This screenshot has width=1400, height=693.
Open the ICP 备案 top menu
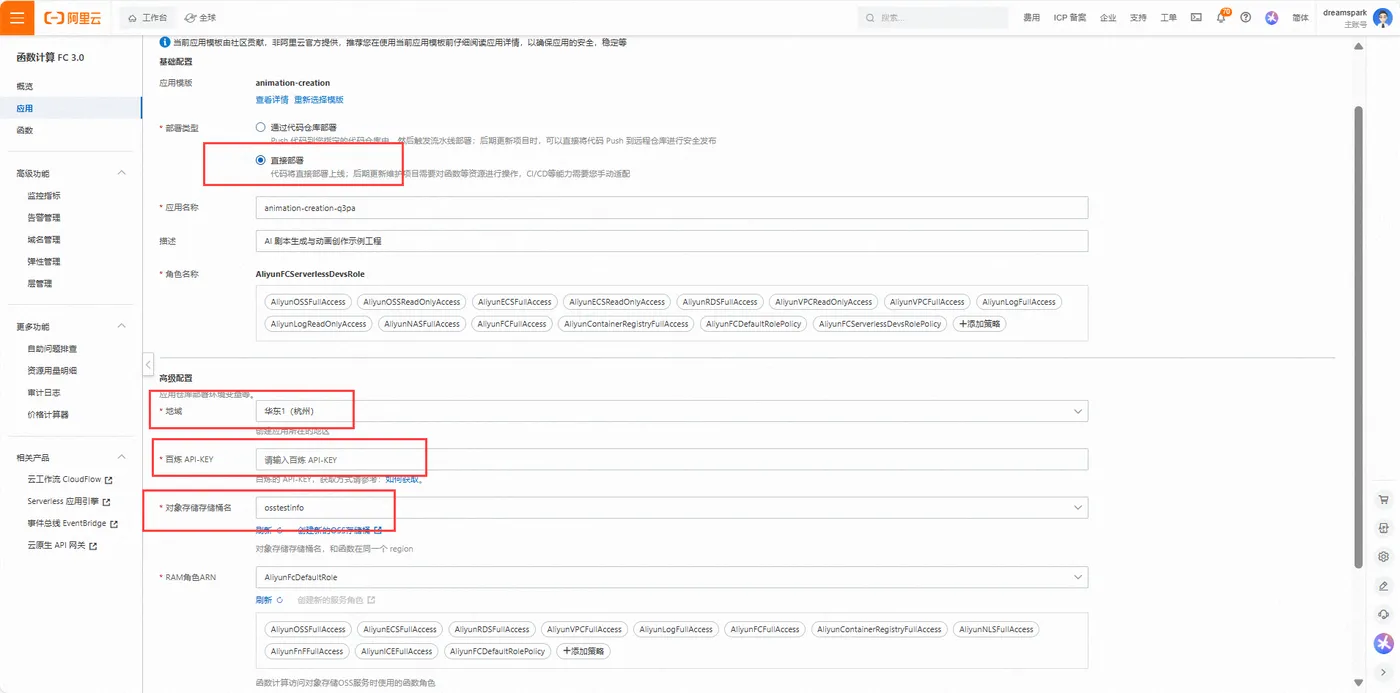(1070, 18)
